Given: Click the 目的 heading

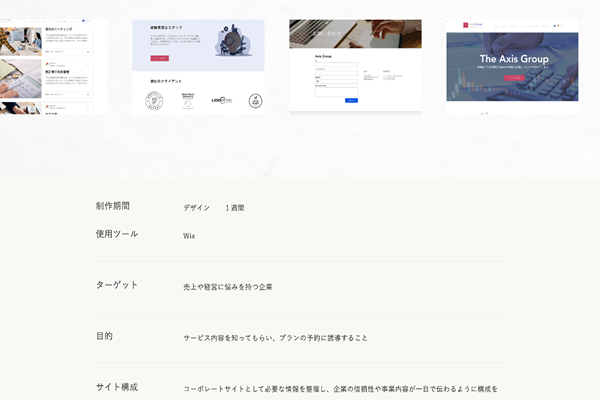Looking at the screenshot, I should click(104, 336).
